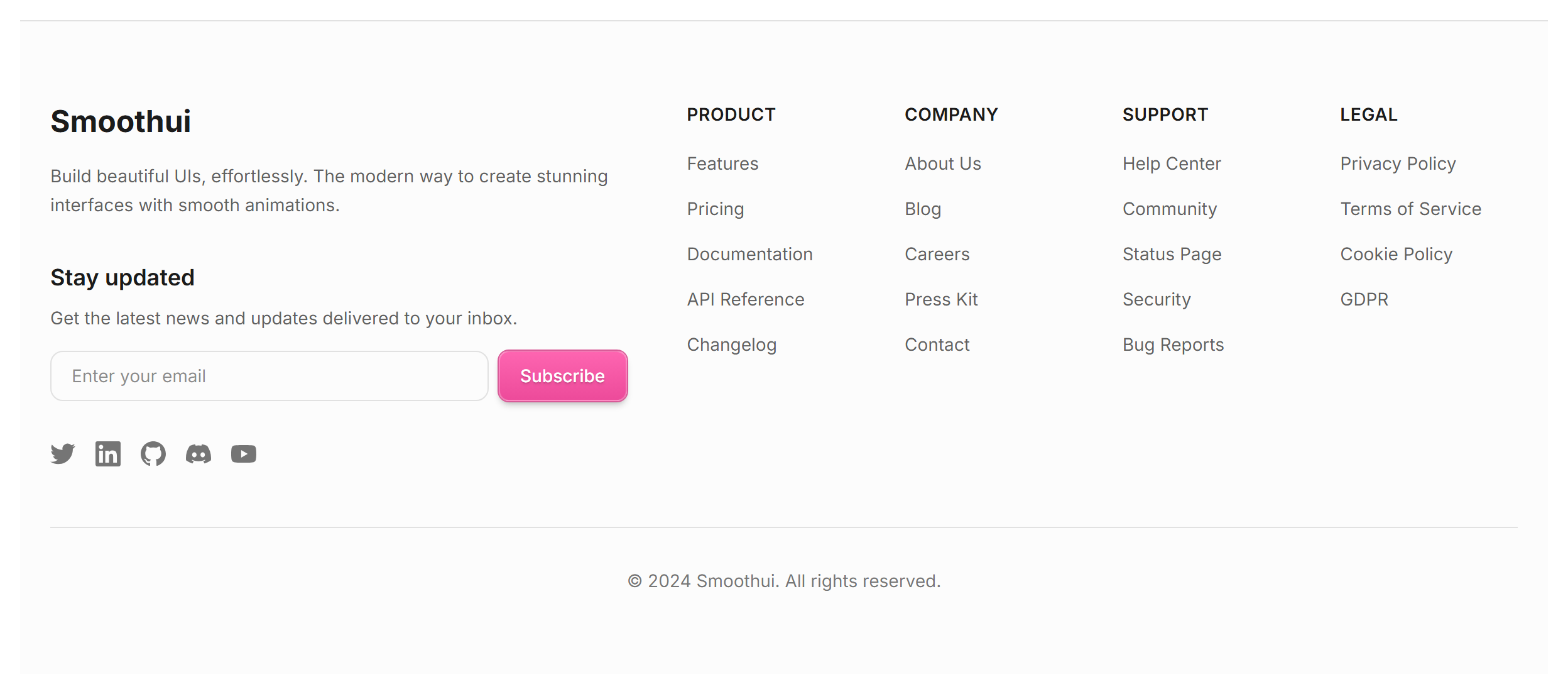View the Terms of Service link
1568x694 pixels.
point(1411,209)
